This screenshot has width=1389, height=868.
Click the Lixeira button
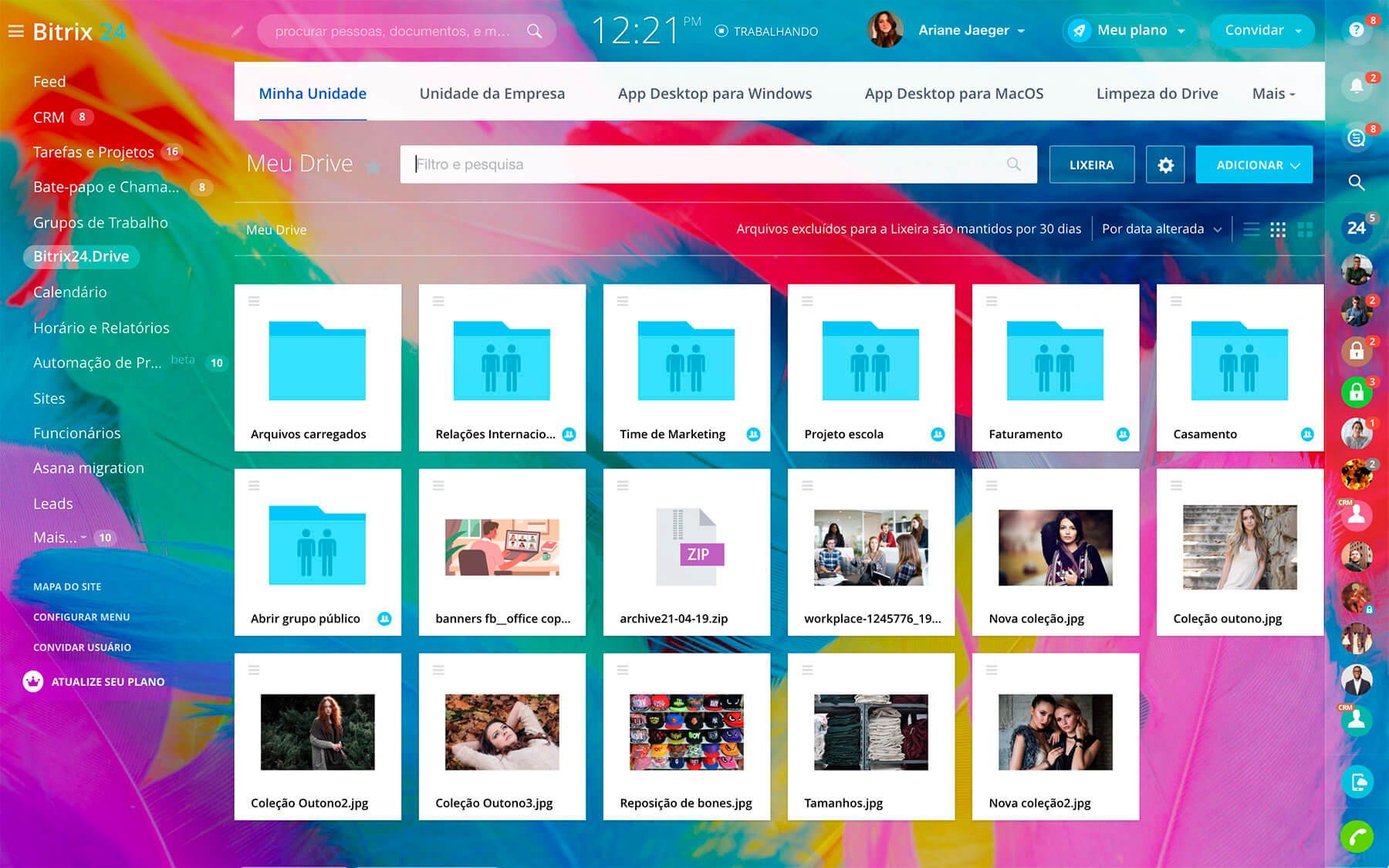tap(1091, 165)
